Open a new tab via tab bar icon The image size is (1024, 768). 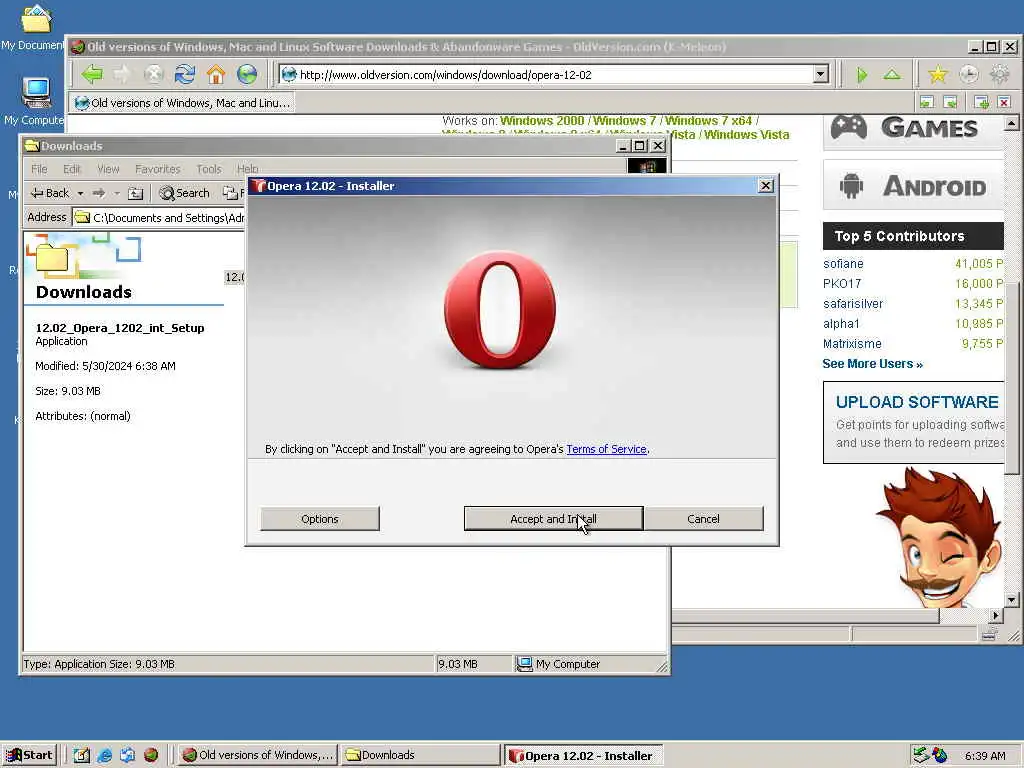tap(981, 102)
